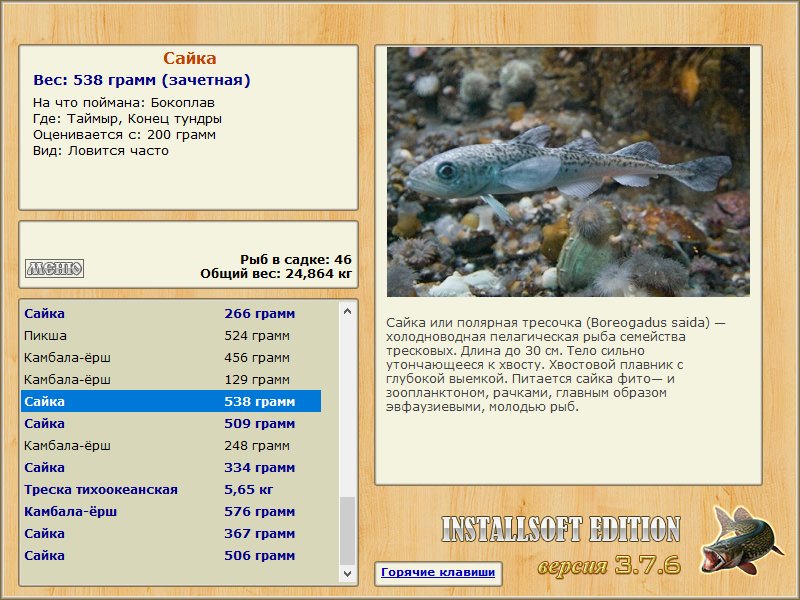The width and height of the screenshot is (800, 600).
Task: Click Общий вес: 24,864 кг text
Action: 276,273
